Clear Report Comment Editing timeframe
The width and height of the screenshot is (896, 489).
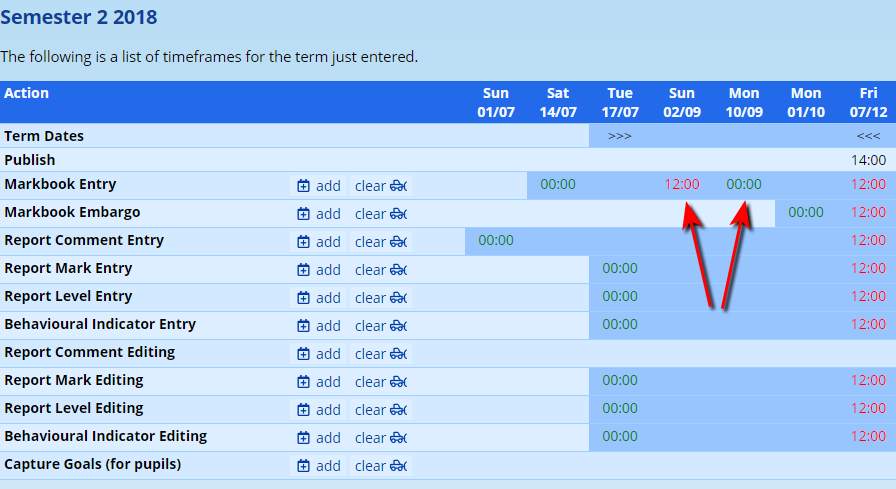coord(382,354)
